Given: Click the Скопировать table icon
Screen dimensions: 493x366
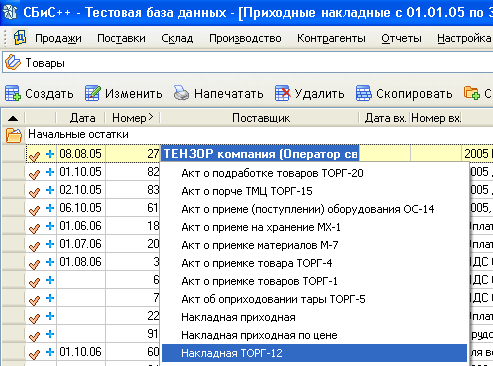Looking at the screenshot, I should [364, 93].
